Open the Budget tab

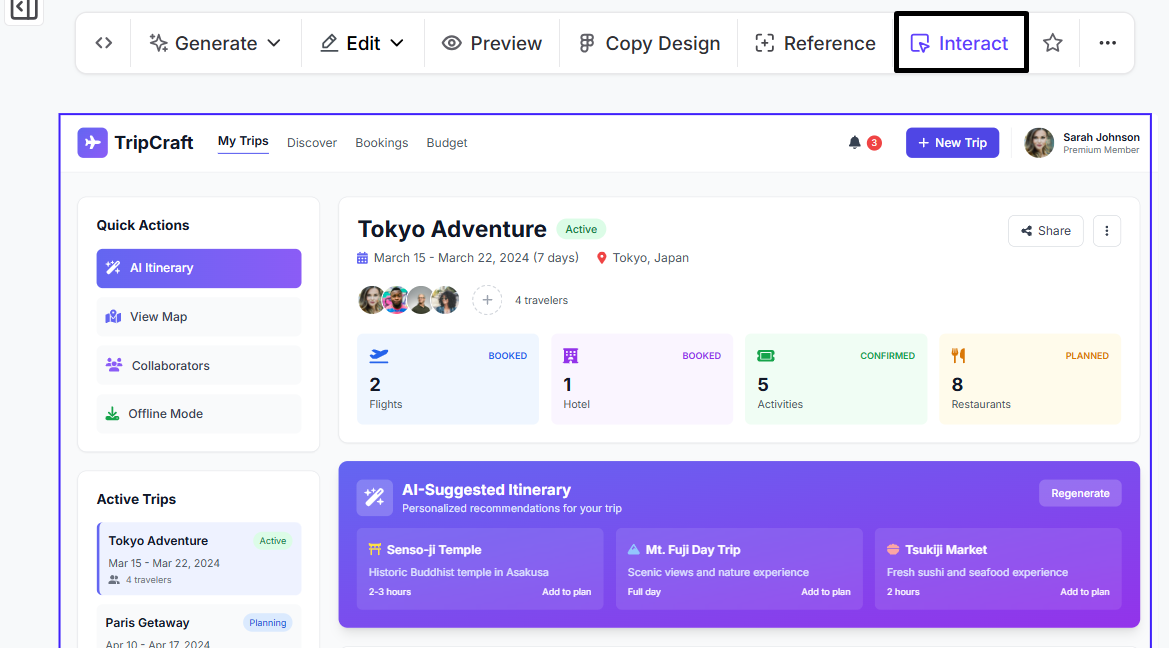click(x=447, y=143)
